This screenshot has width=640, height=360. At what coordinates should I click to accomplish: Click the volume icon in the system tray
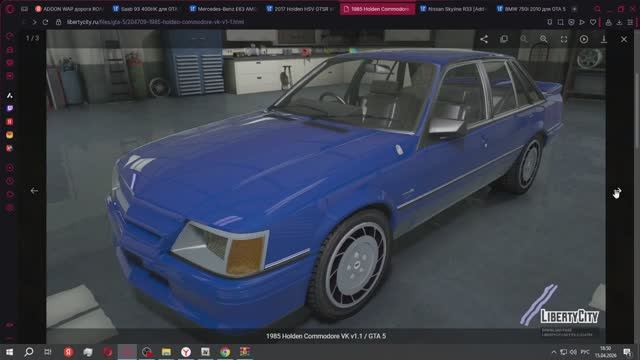tap(573, 352)
